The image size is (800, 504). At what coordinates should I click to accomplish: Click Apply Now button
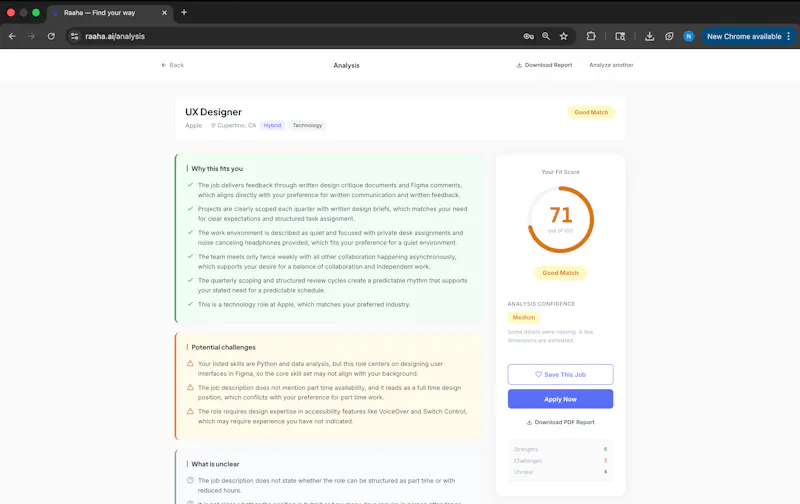pos(560,399)
